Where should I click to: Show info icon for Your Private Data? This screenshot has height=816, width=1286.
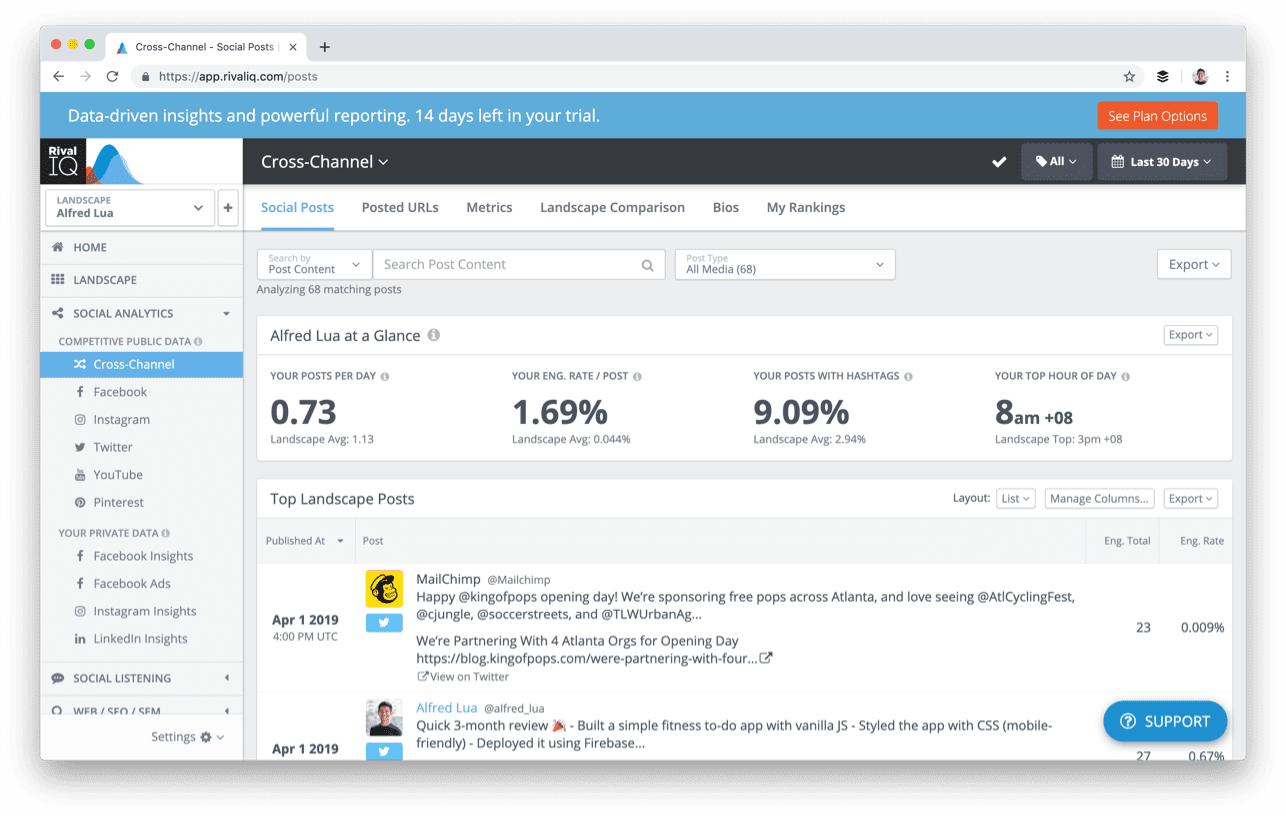tap(165, 533)
